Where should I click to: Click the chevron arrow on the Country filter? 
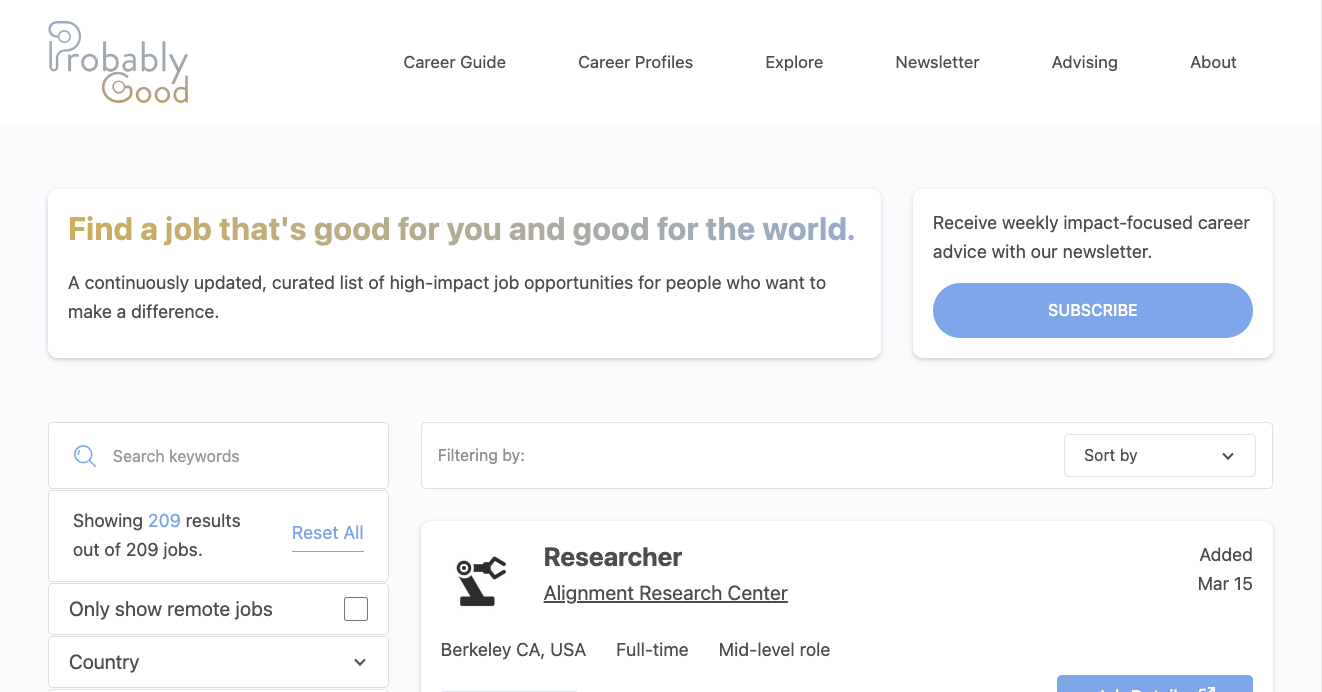point(359,662)
